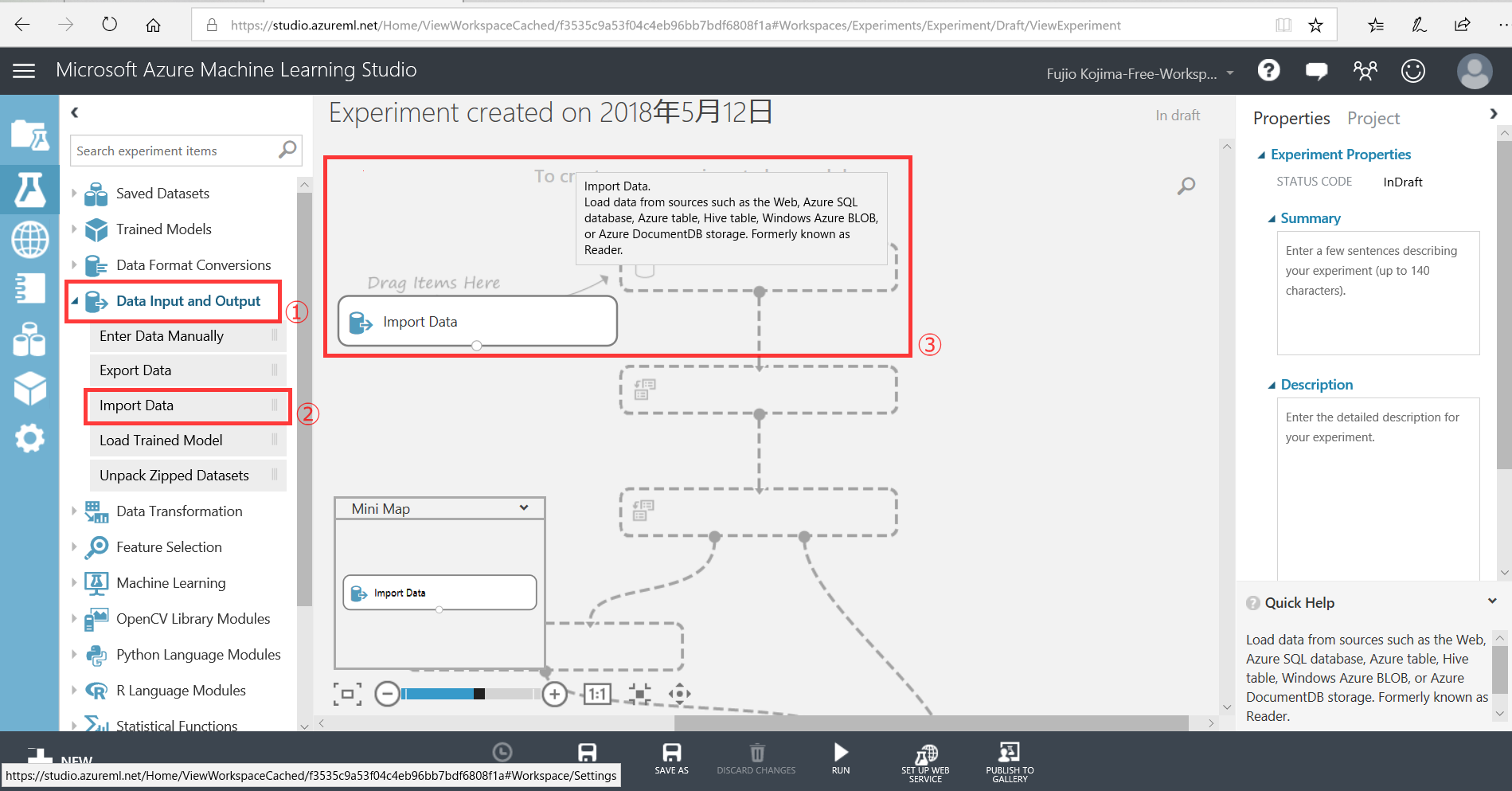The height and width of the screenshot is (791, 1512).
Task: Run the experiment
Action: [x=841, y=758]
